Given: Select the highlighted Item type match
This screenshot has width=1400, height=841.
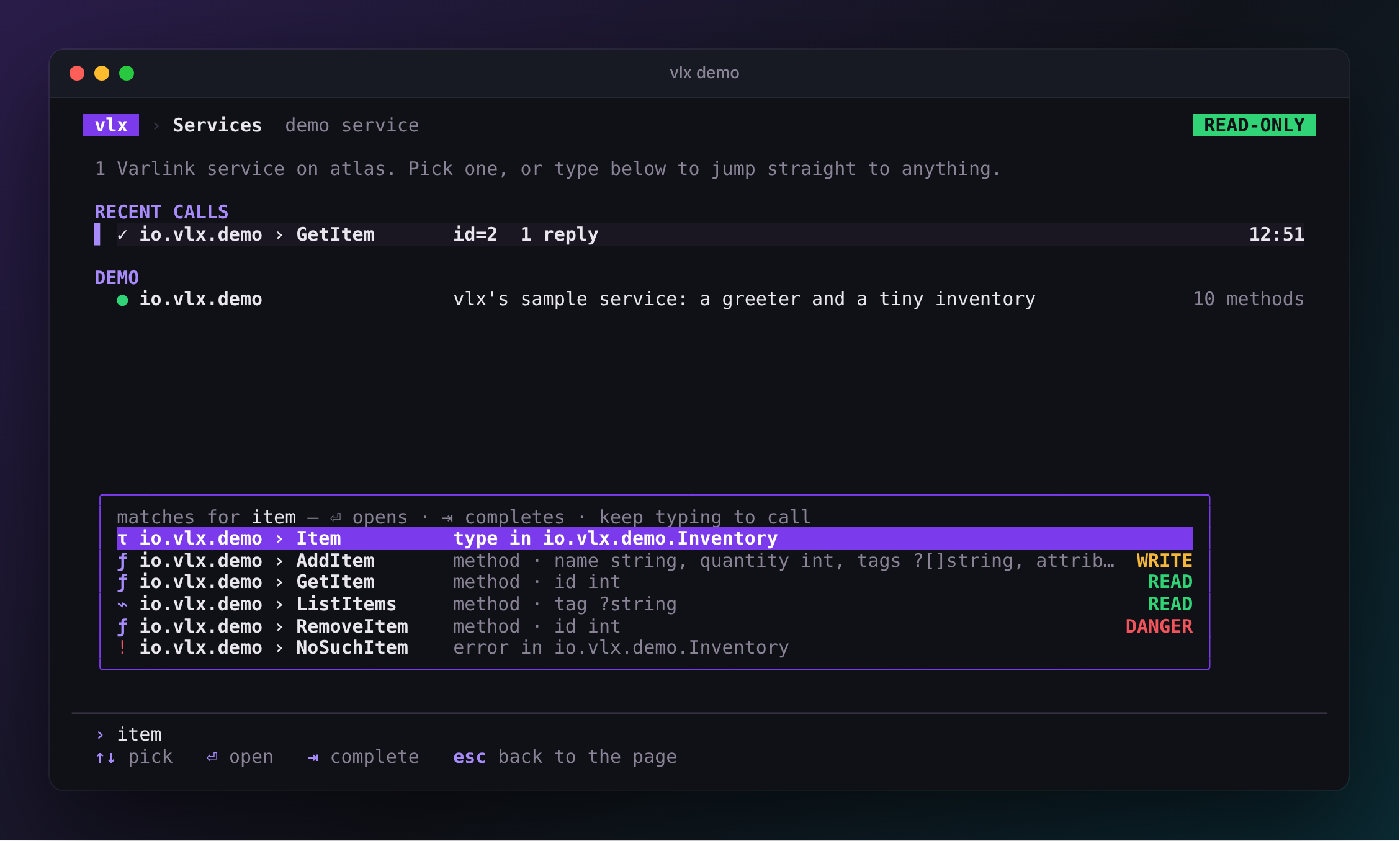Looking at the screenshot, I should pos(654,538).
